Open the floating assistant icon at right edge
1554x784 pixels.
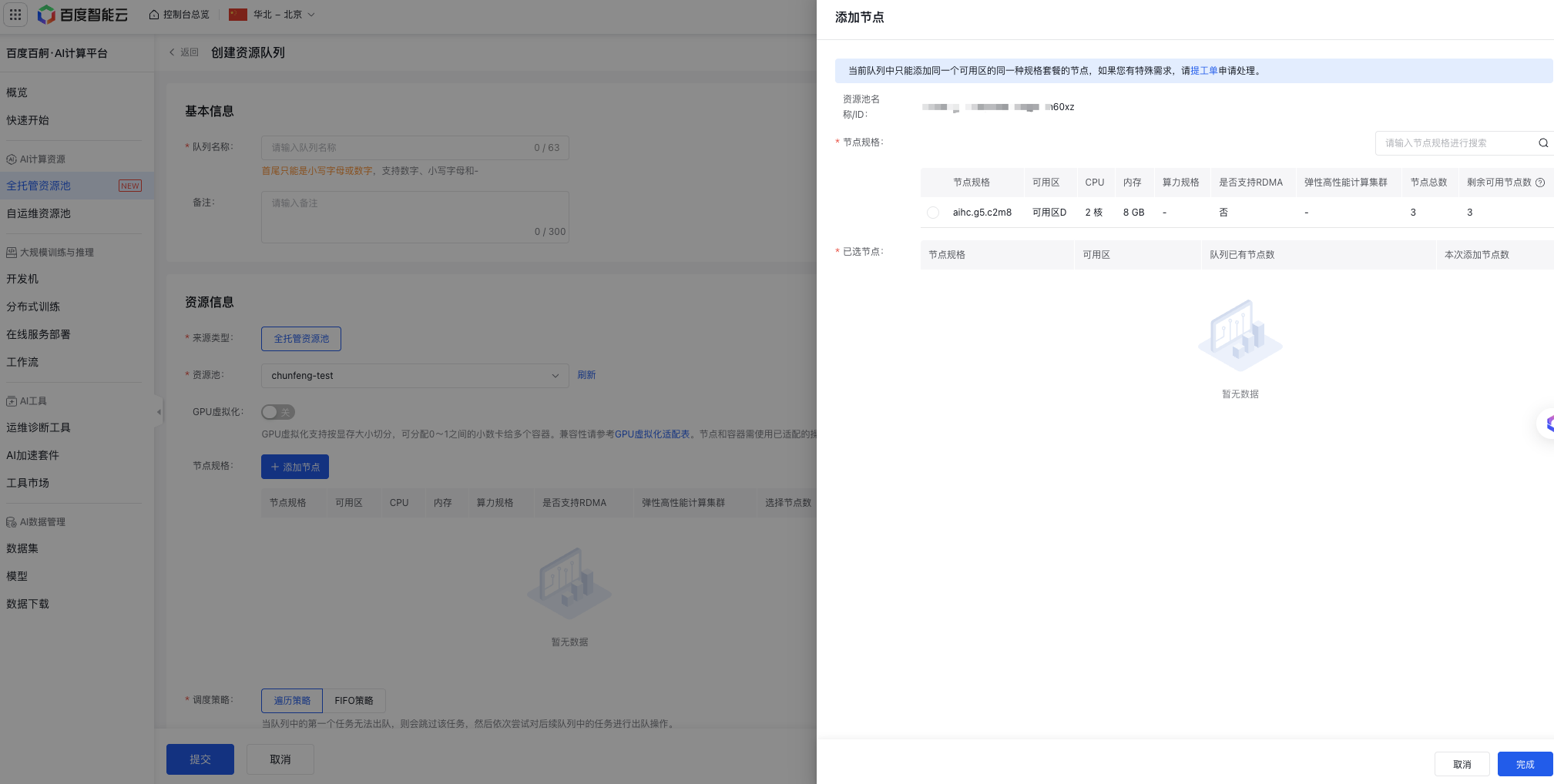(1546, 423)
